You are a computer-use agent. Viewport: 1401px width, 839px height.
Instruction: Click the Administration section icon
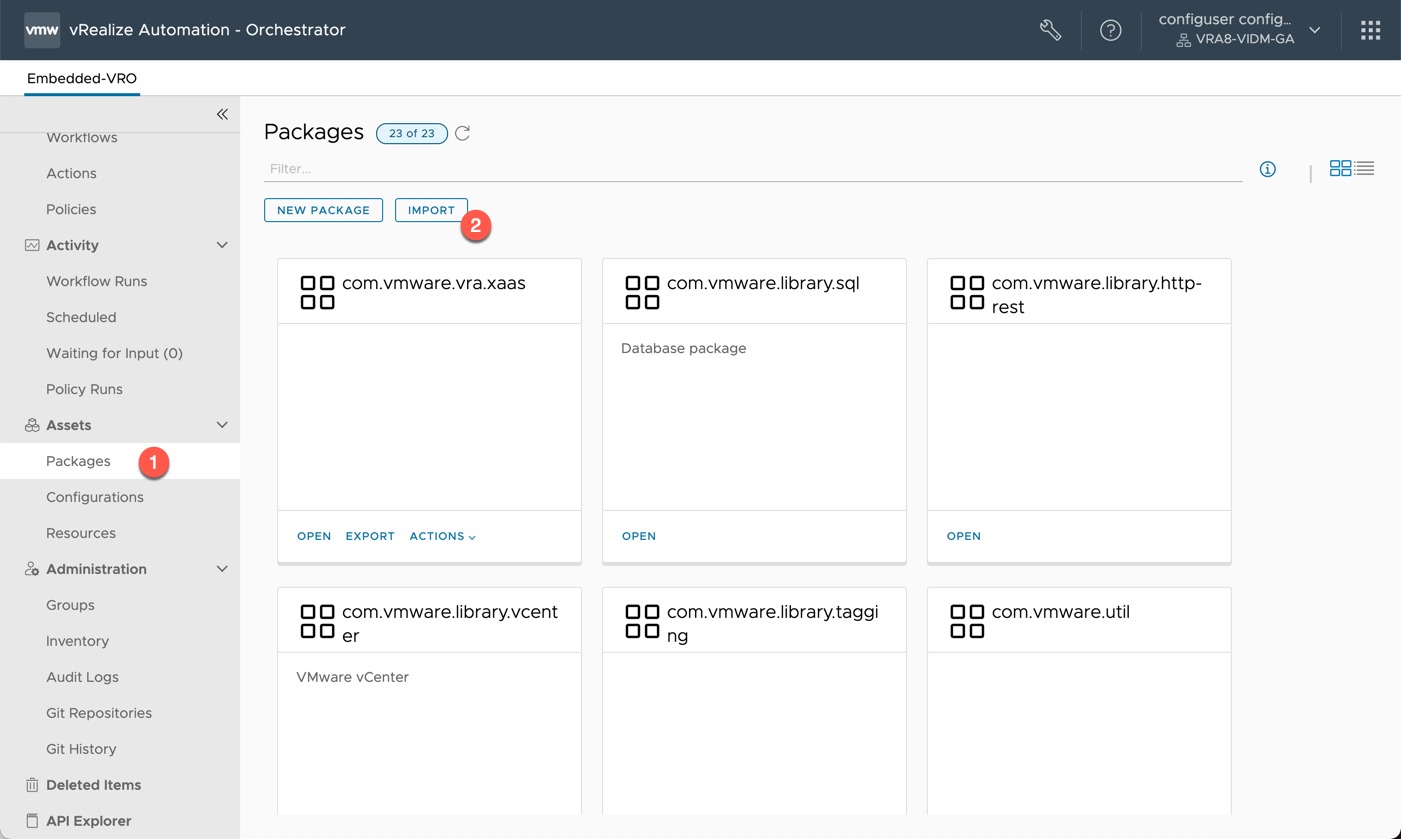click(x=32, y=569)
